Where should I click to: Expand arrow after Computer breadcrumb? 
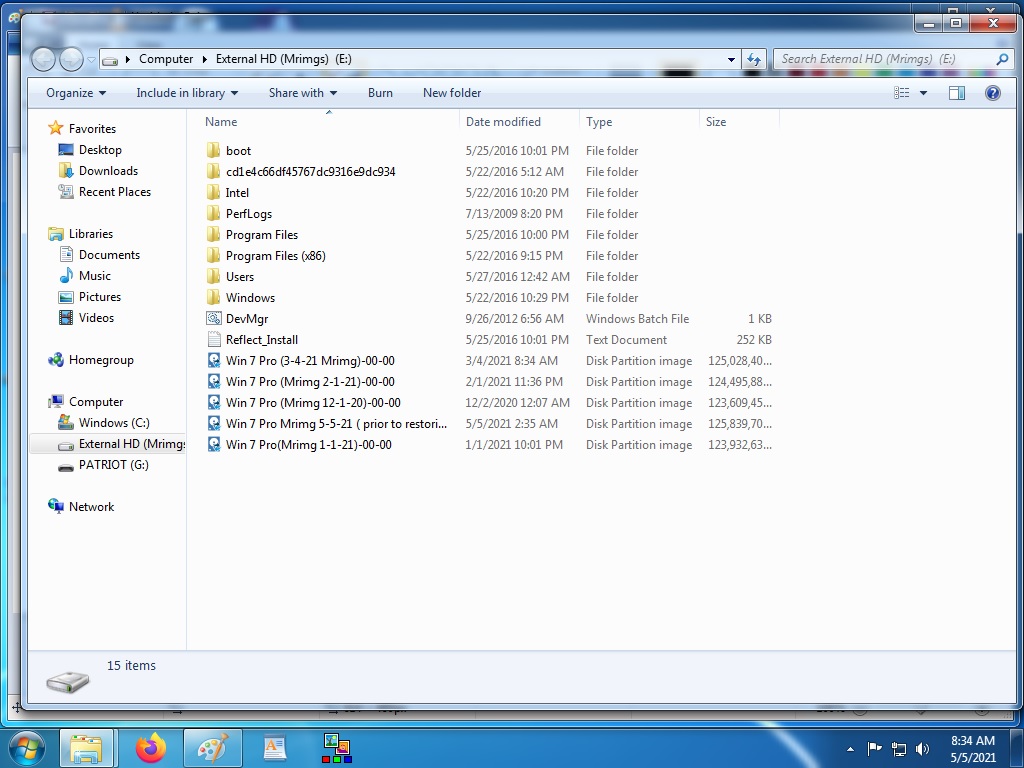[204, 59]
